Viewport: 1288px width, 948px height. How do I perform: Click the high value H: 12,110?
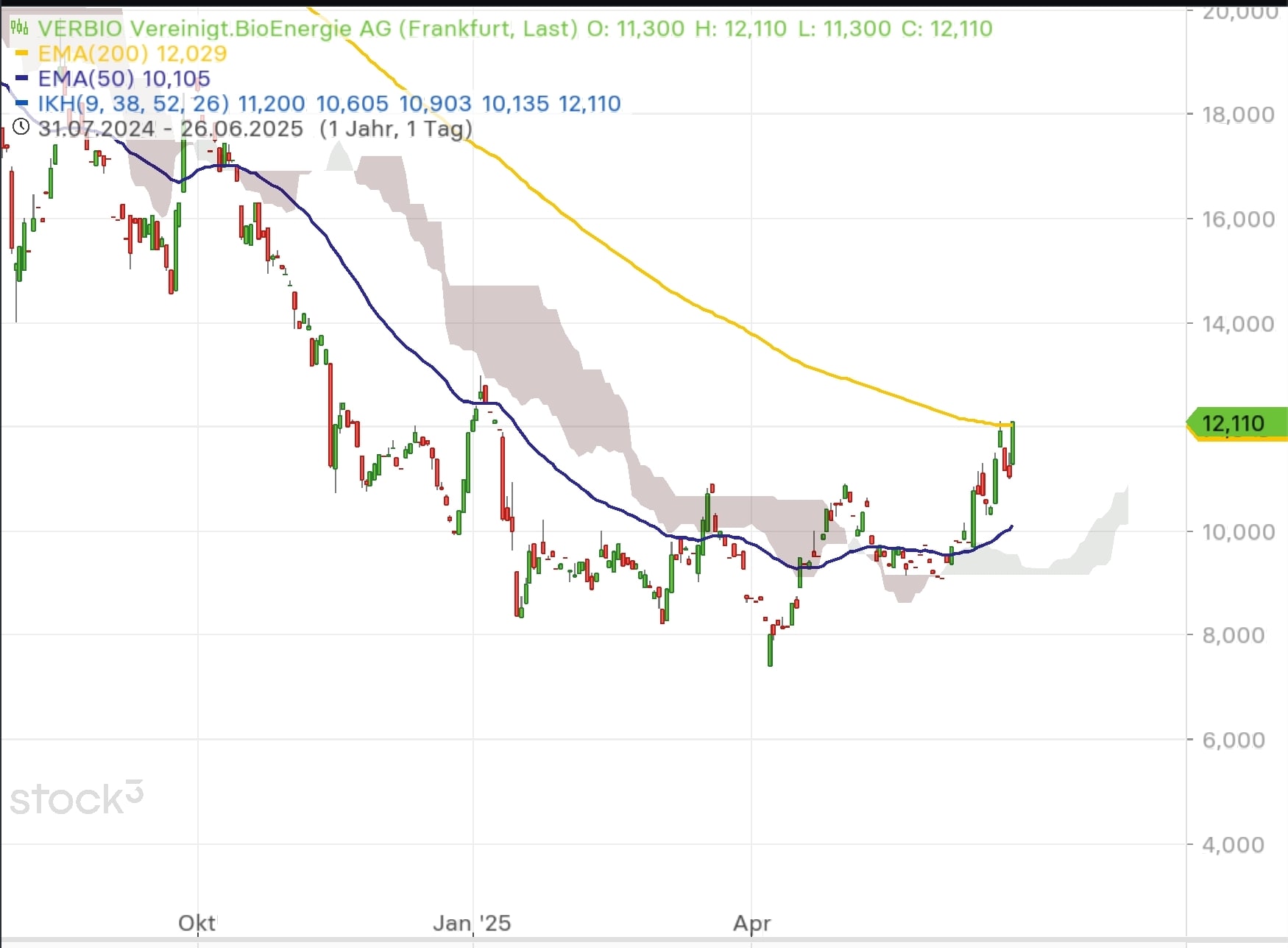tap(740, 29)
